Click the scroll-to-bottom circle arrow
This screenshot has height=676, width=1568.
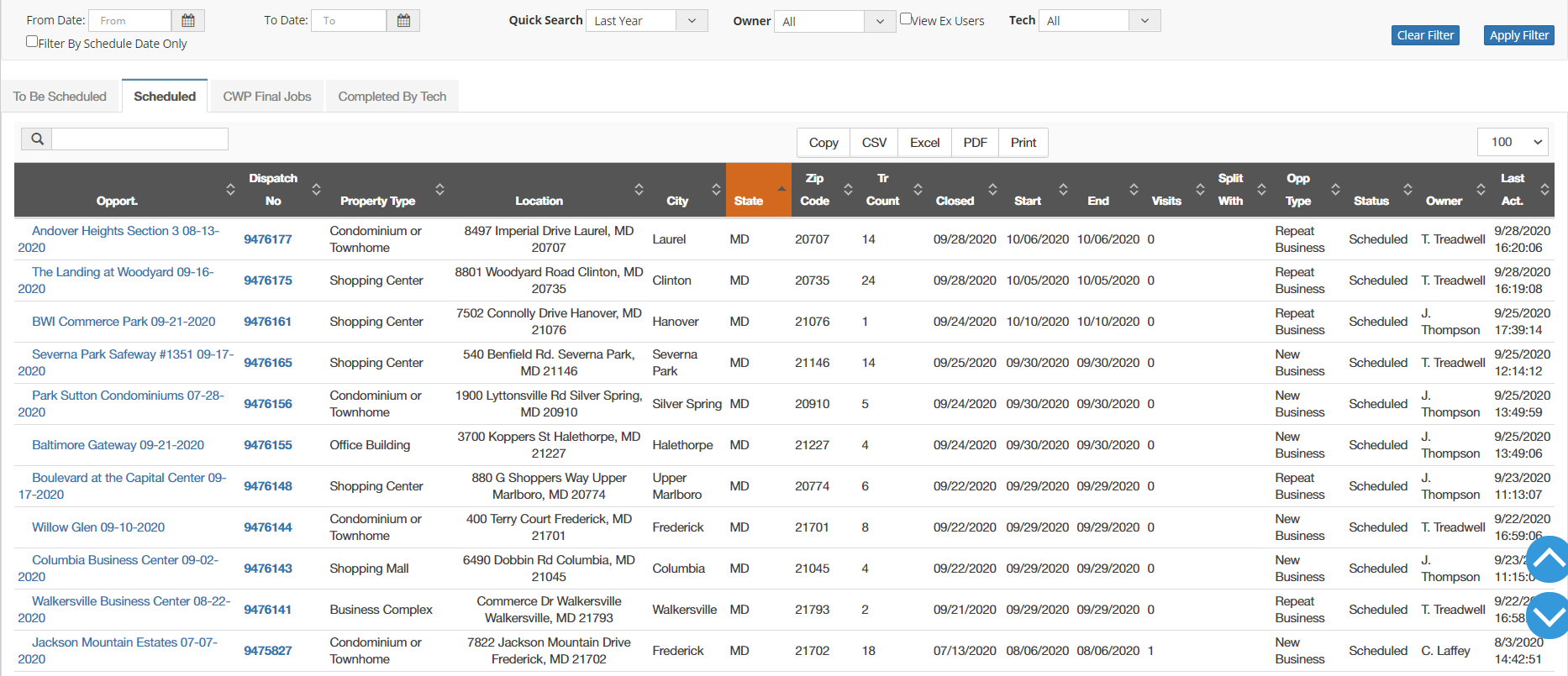(1547, 616)
